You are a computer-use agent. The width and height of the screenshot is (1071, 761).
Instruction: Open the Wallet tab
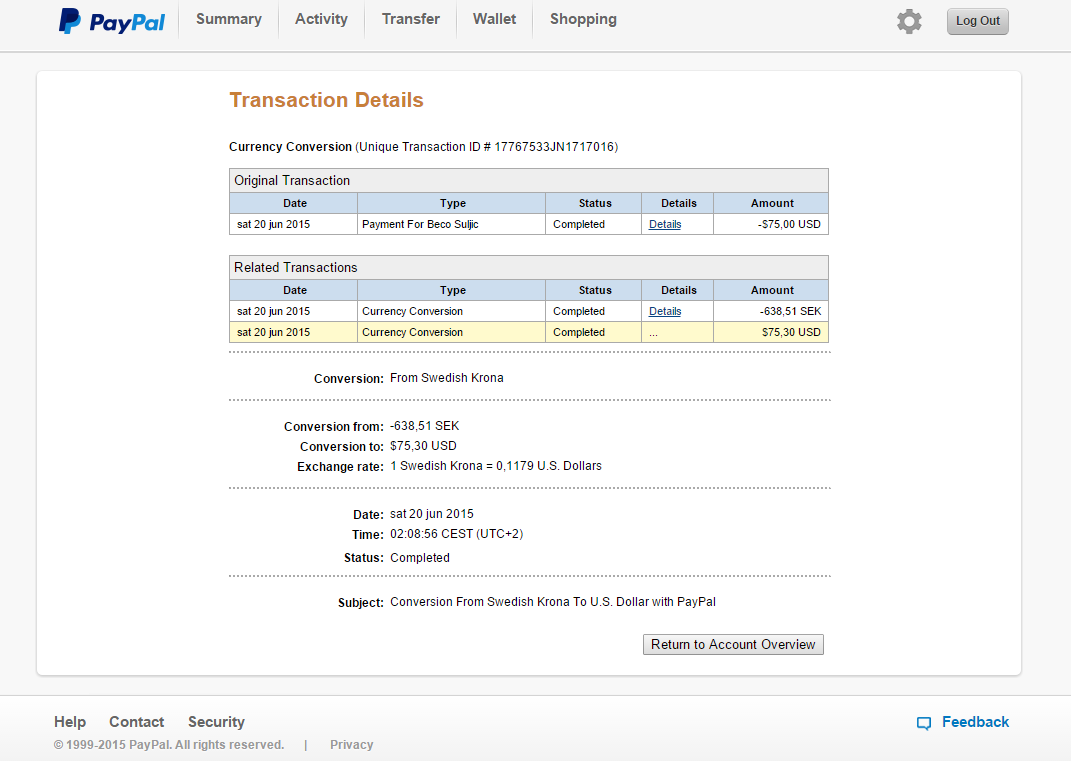495,19
